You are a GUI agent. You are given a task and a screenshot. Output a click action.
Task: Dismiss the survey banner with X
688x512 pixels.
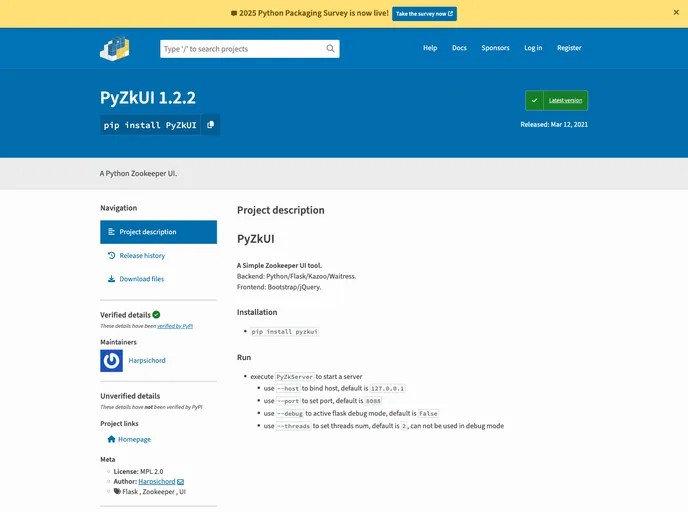coord(676,12)
